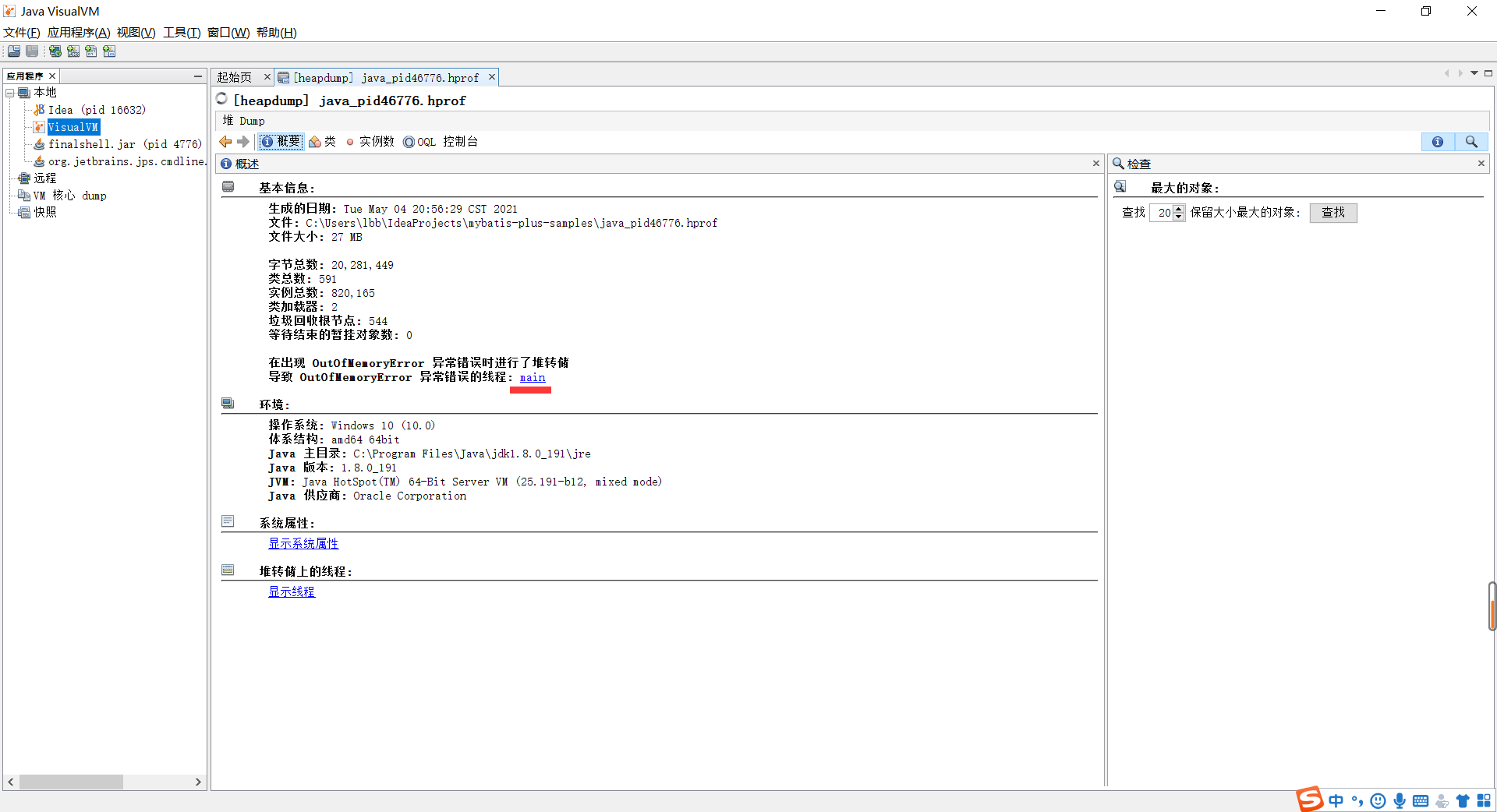Click the 显示线程 link
The image size is (1497, 812).
[x=292, y=592]
